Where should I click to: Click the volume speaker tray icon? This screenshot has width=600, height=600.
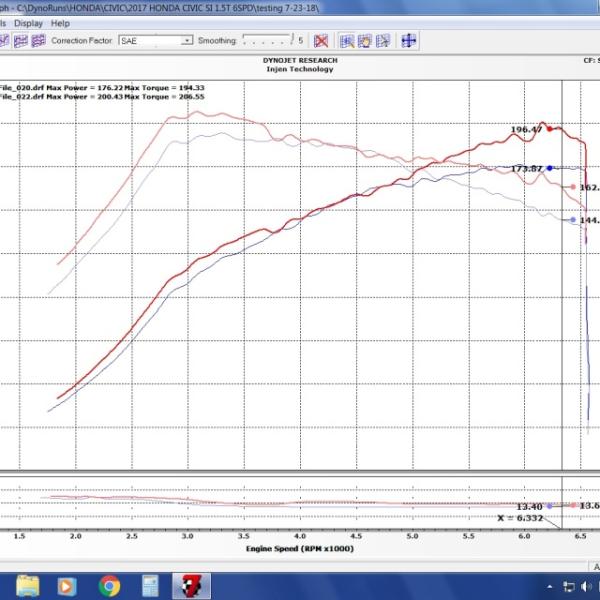click(586, 587)
